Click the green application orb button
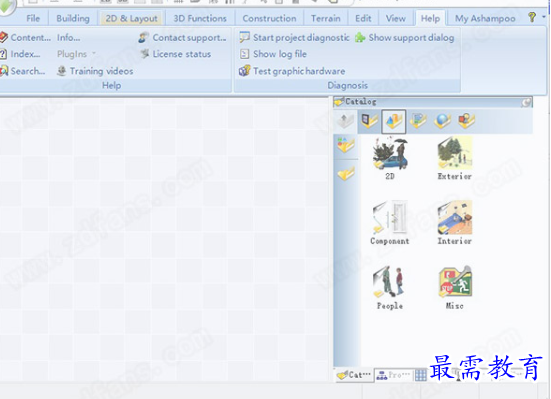 tap(6, 5)
